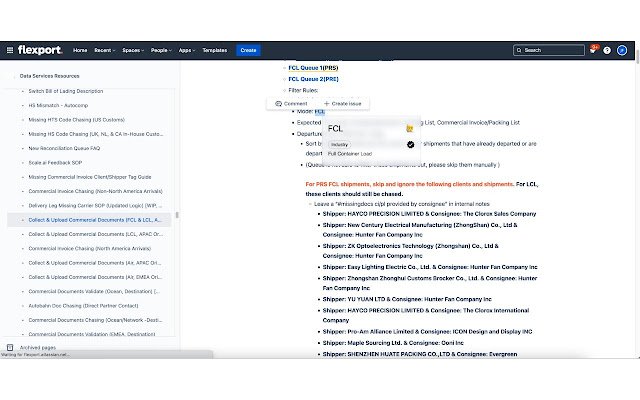Screen dimensions: 640x400
Task: Click the Archived pages icon
Action: click(10, 348)
